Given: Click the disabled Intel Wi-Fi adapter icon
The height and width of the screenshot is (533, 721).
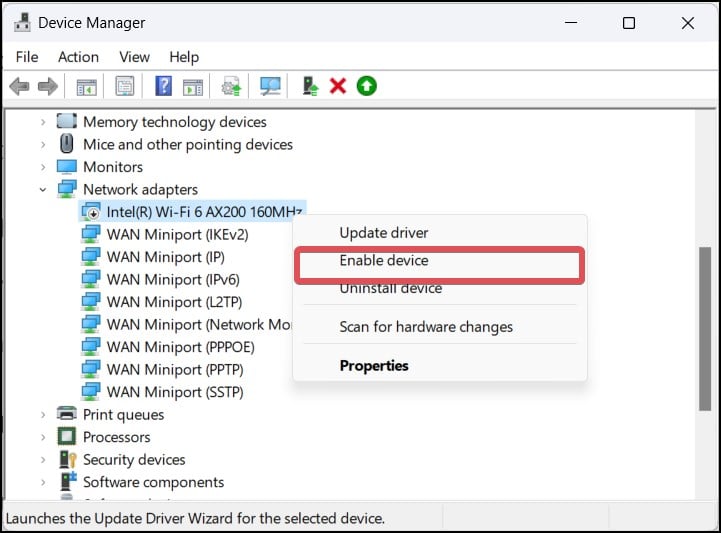Looking at the screenshot, I should [x=91, y=212].
